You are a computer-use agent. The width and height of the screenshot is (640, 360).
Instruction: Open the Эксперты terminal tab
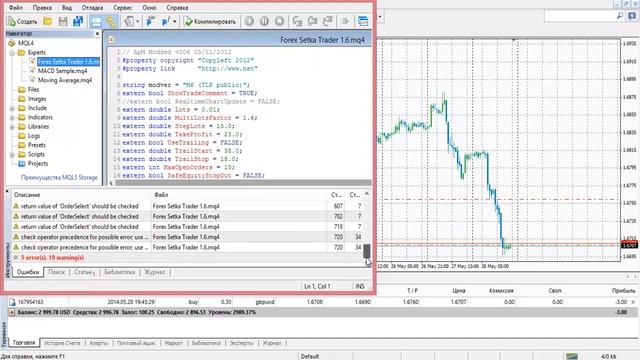tap(242, 343)
